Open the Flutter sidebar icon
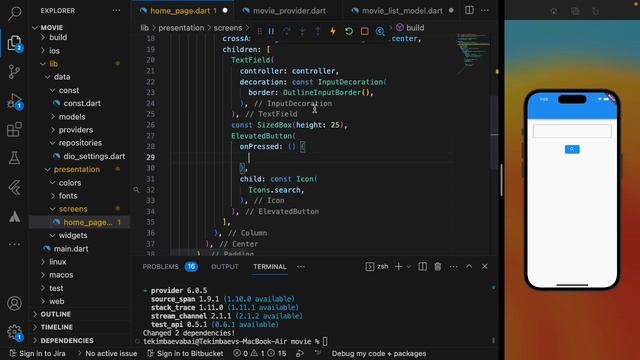This screenshot has width=640, height=360. pyautogui.click(x=14, y=187)
